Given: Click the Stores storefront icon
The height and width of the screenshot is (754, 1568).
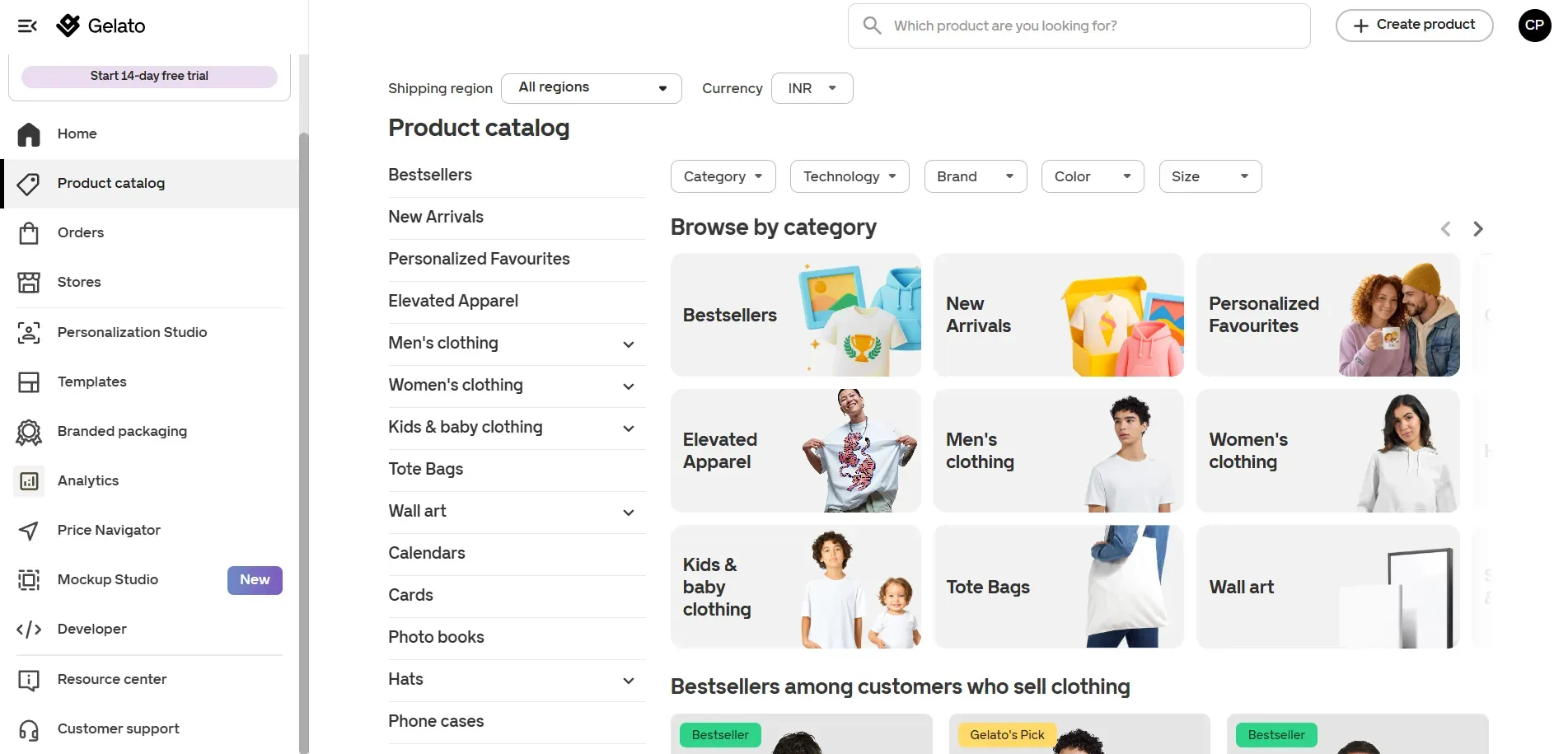Looking at the screenshot, I should click(29, 283).
